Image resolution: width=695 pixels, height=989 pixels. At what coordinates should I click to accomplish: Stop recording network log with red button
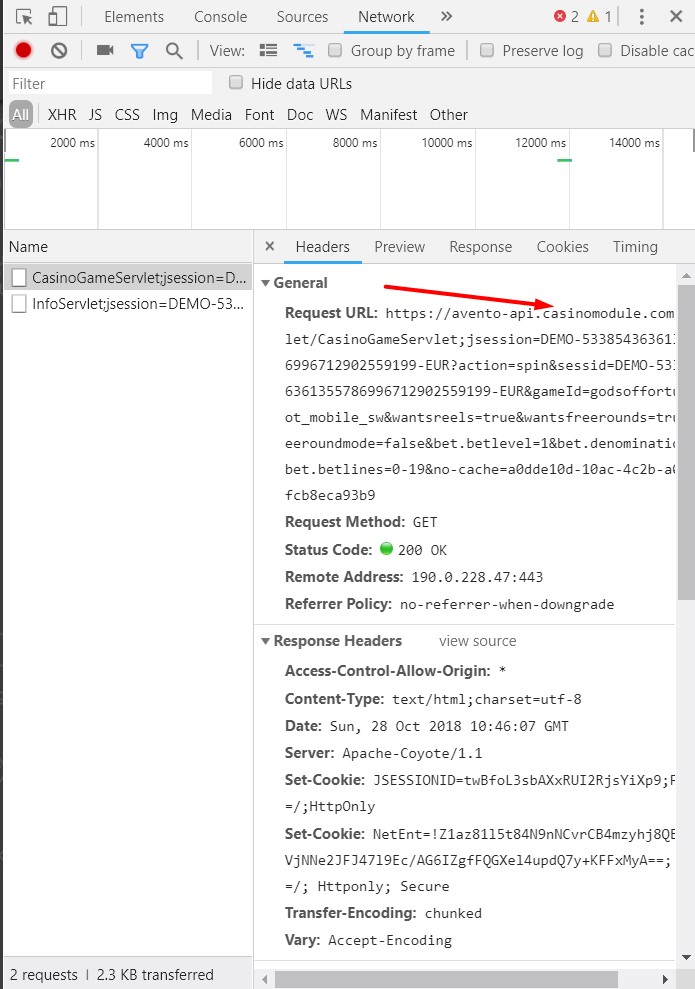(x=24, y=51)
